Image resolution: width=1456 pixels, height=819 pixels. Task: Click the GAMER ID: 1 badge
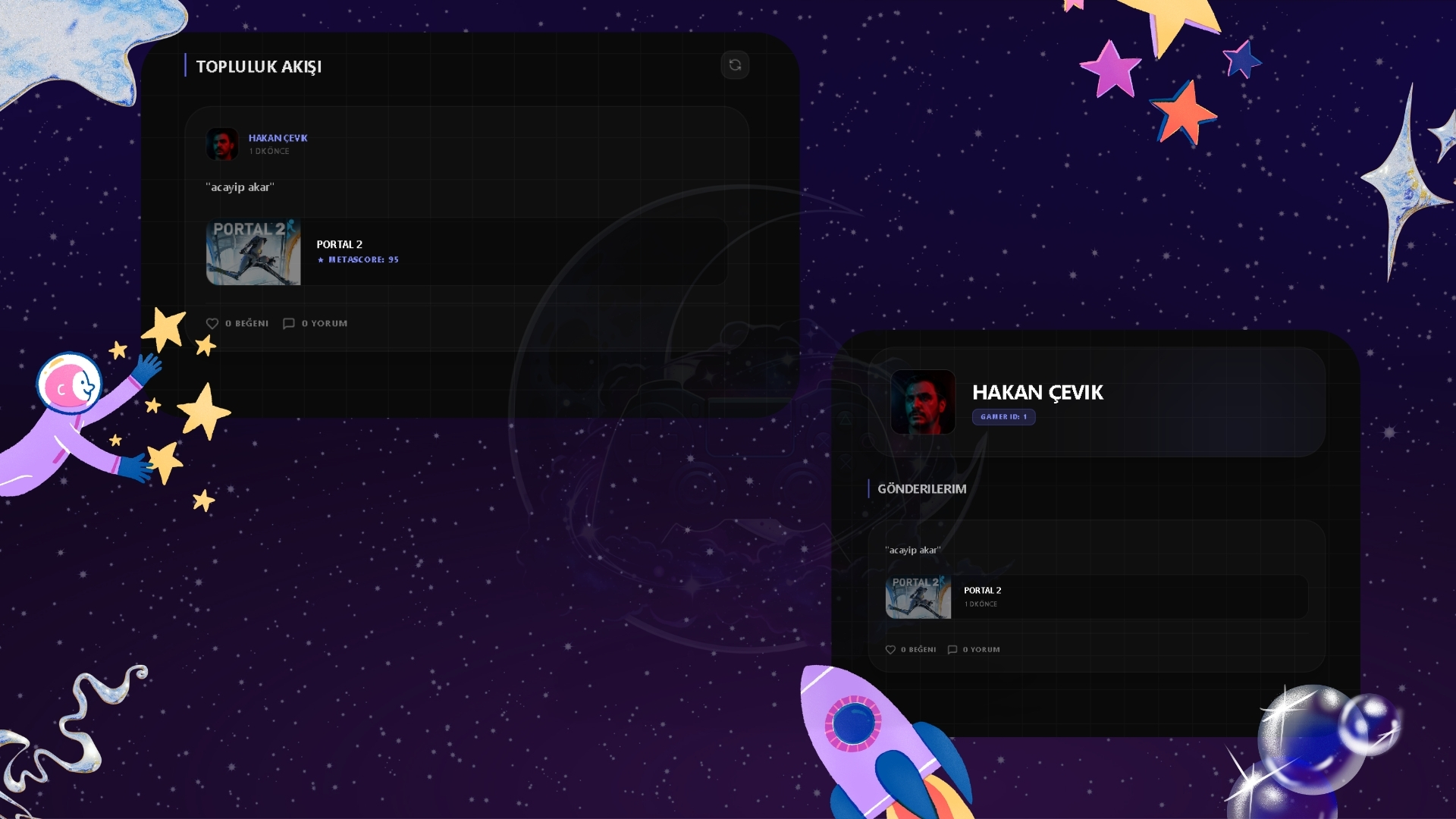point(1003,417)
